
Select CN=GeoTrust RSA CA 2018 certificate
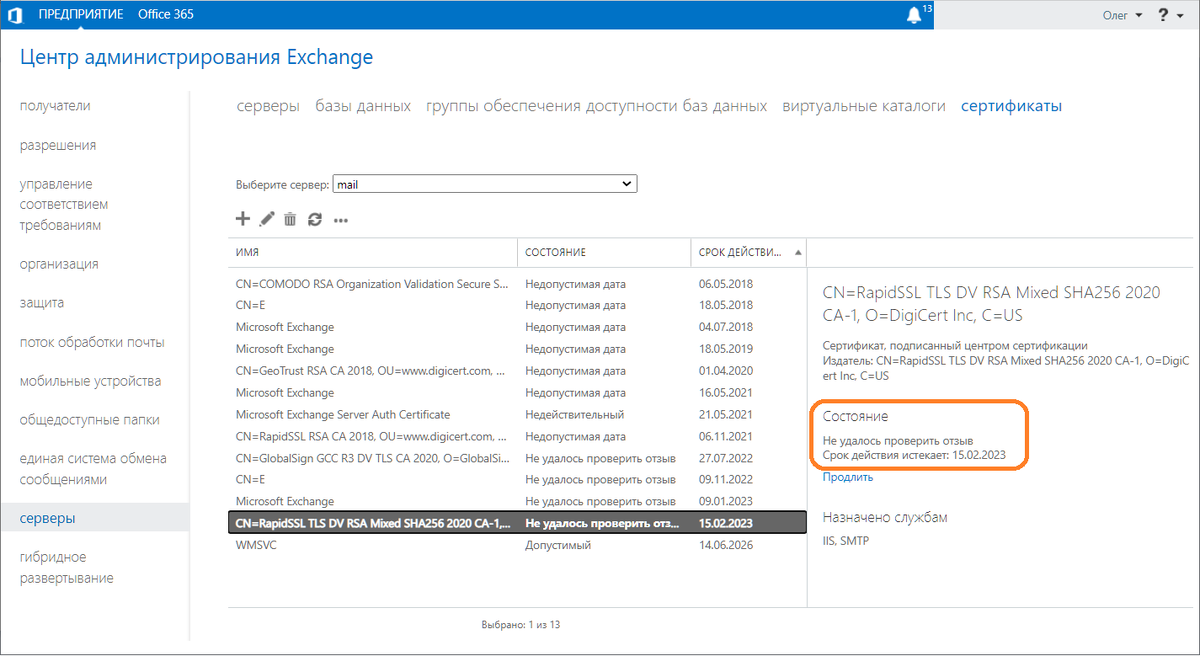pyautogui.click(x=517, y=370)
